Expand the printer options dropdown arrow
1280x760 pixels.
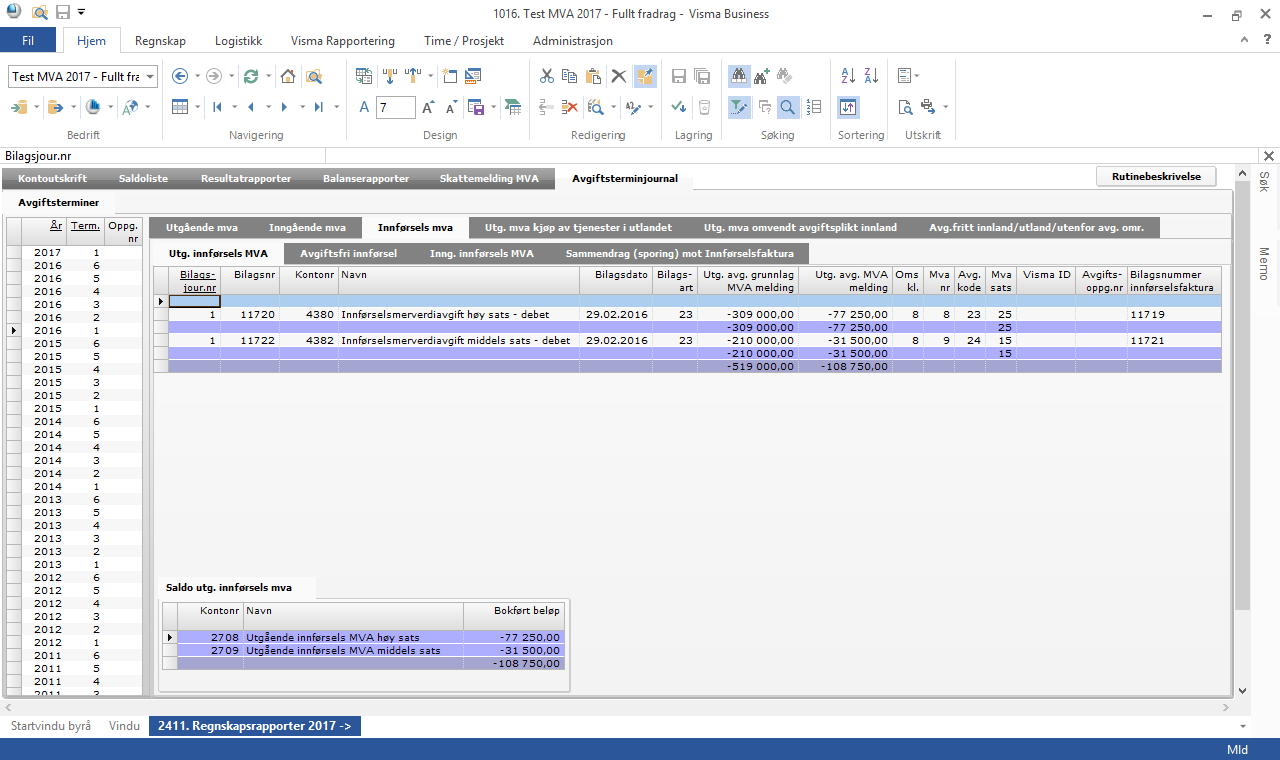click(x=945, y=107)
